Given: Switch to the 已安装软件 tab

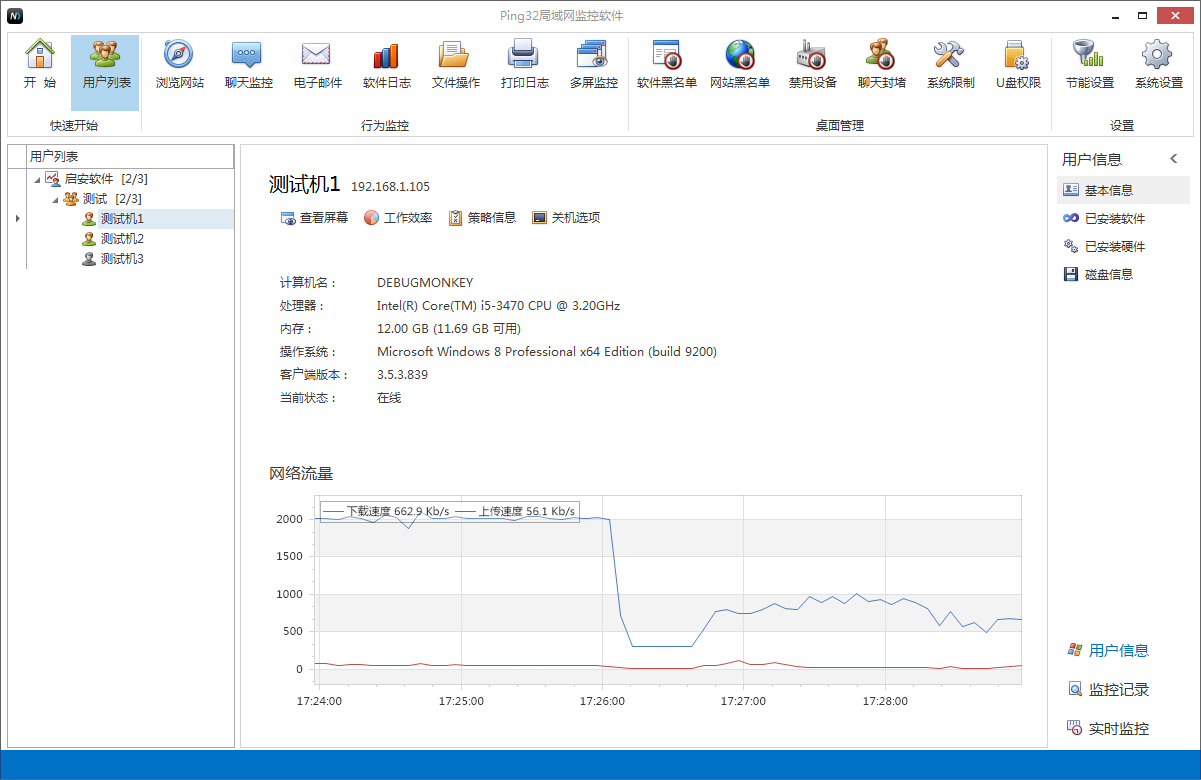Looking at the screenshot, I should click(x=1113, y=218).
